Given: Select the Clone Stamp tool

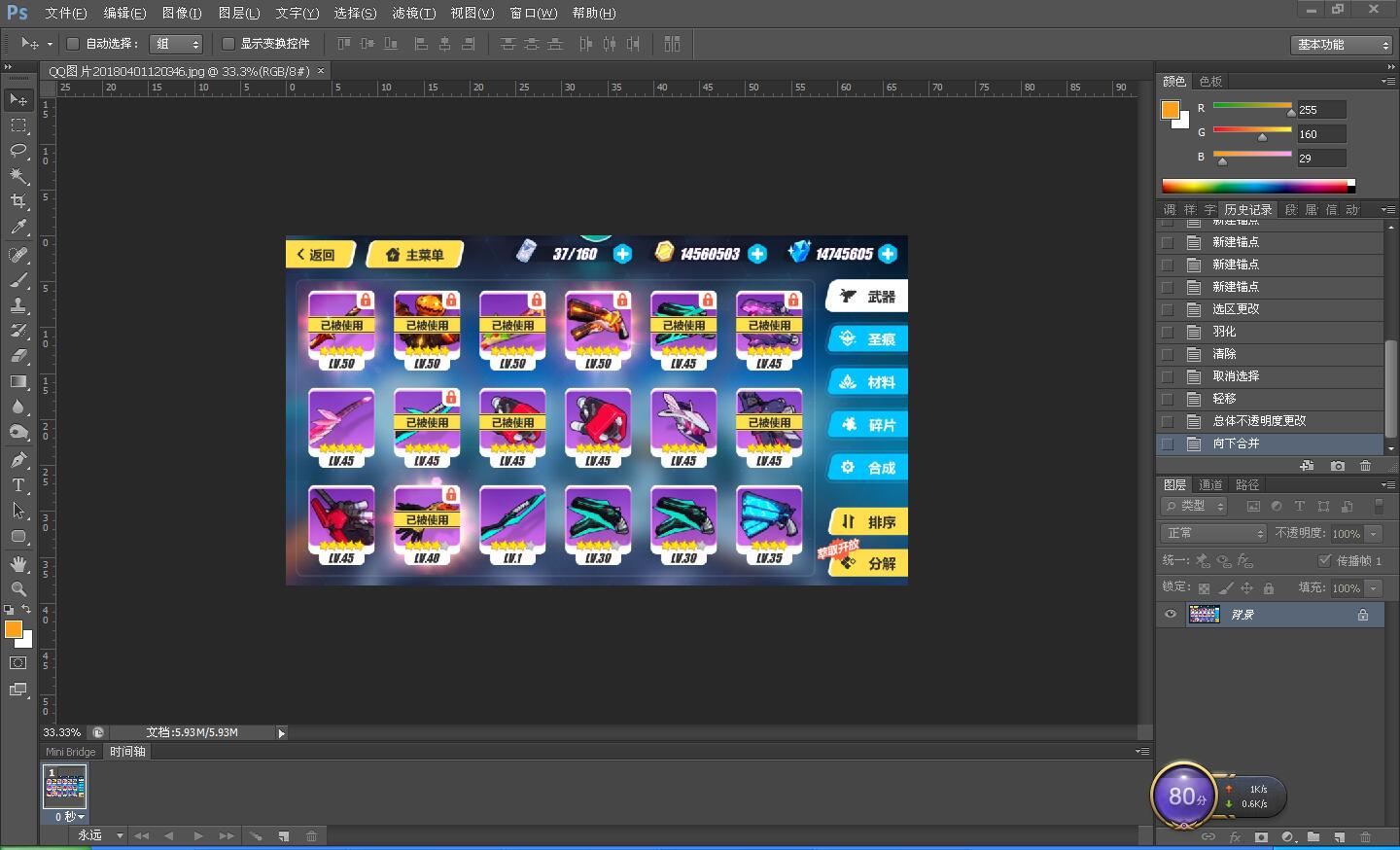Looking at the screenshot, I should pos(18,305).
